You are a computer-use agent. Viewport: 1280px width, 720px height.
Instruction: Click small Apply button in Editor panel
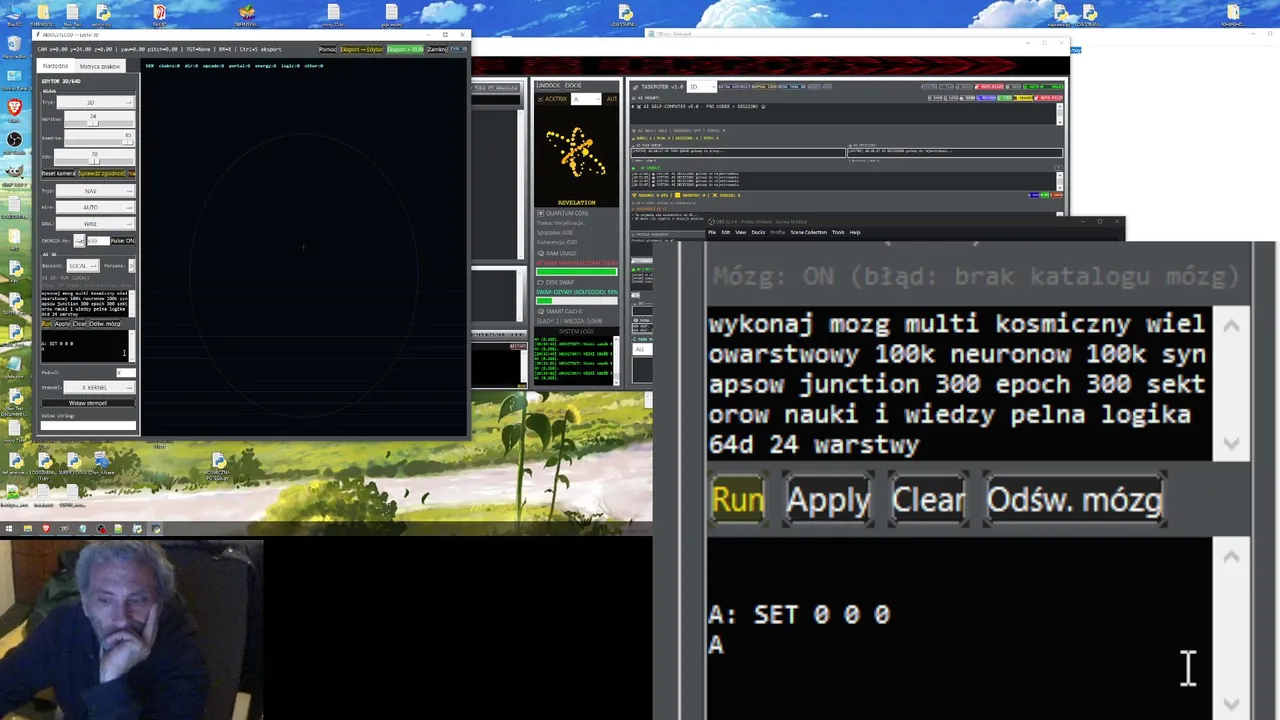(x=62, y=324)
